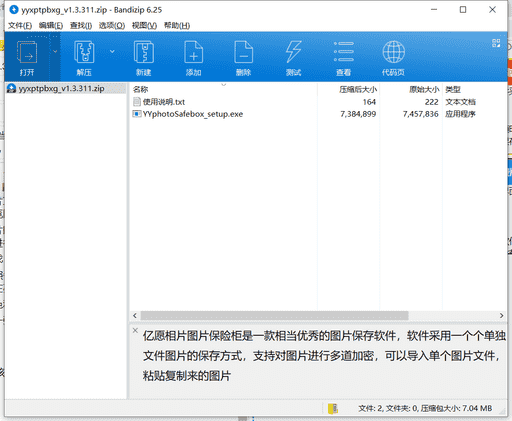Expand the Open button dropdown arrow
Viewport: 512px width, 421px height.
pyautogui.click(x=55, y=51)
